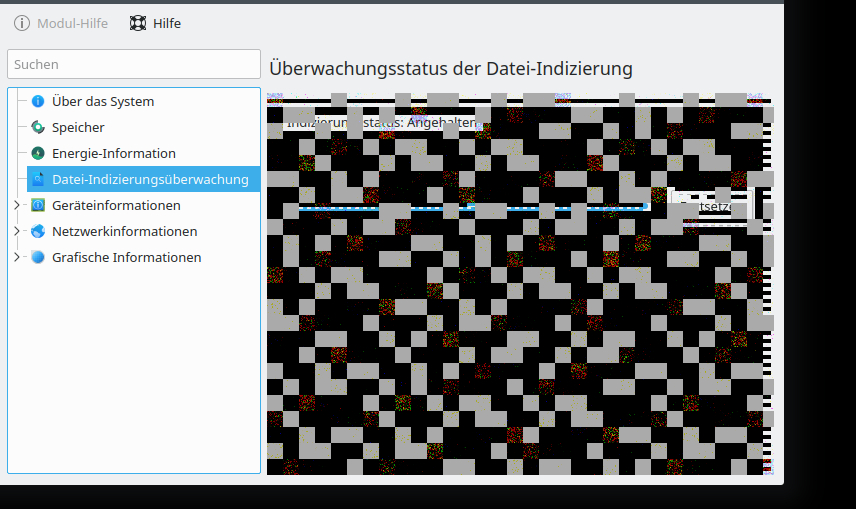This screenshot has width=856, height=509.
Task: Expand the Grafische Informationen tree node
Action: point(16,257)
